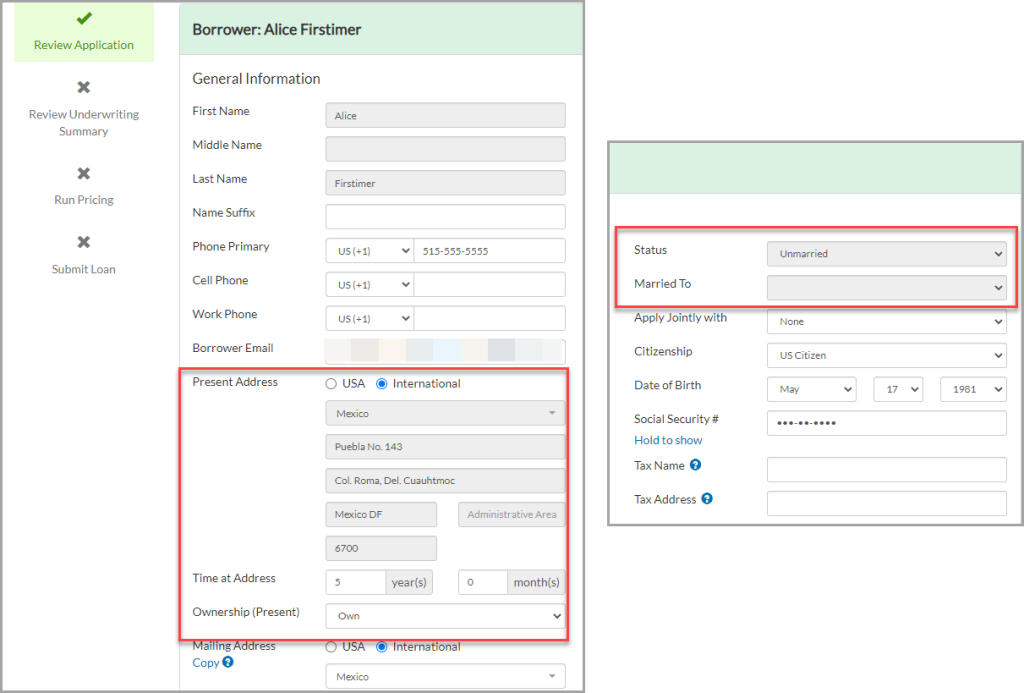Screen dimensions: 1024x693
Task: Click the green checkmark above Review Application
Action: pos(84,18)
